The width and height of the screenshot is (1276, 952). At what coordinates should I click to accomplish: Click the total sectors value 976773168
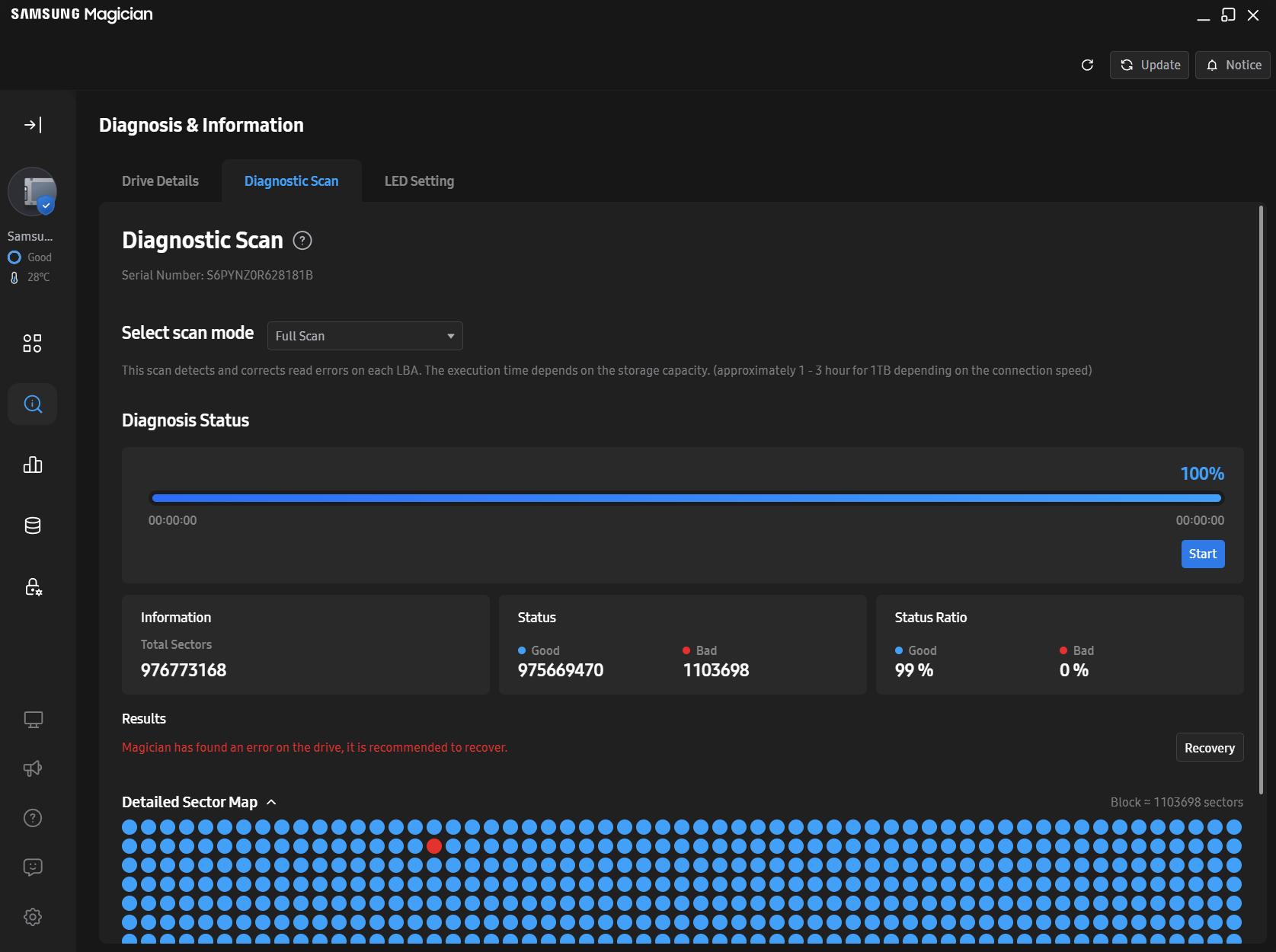click(184, 670)
